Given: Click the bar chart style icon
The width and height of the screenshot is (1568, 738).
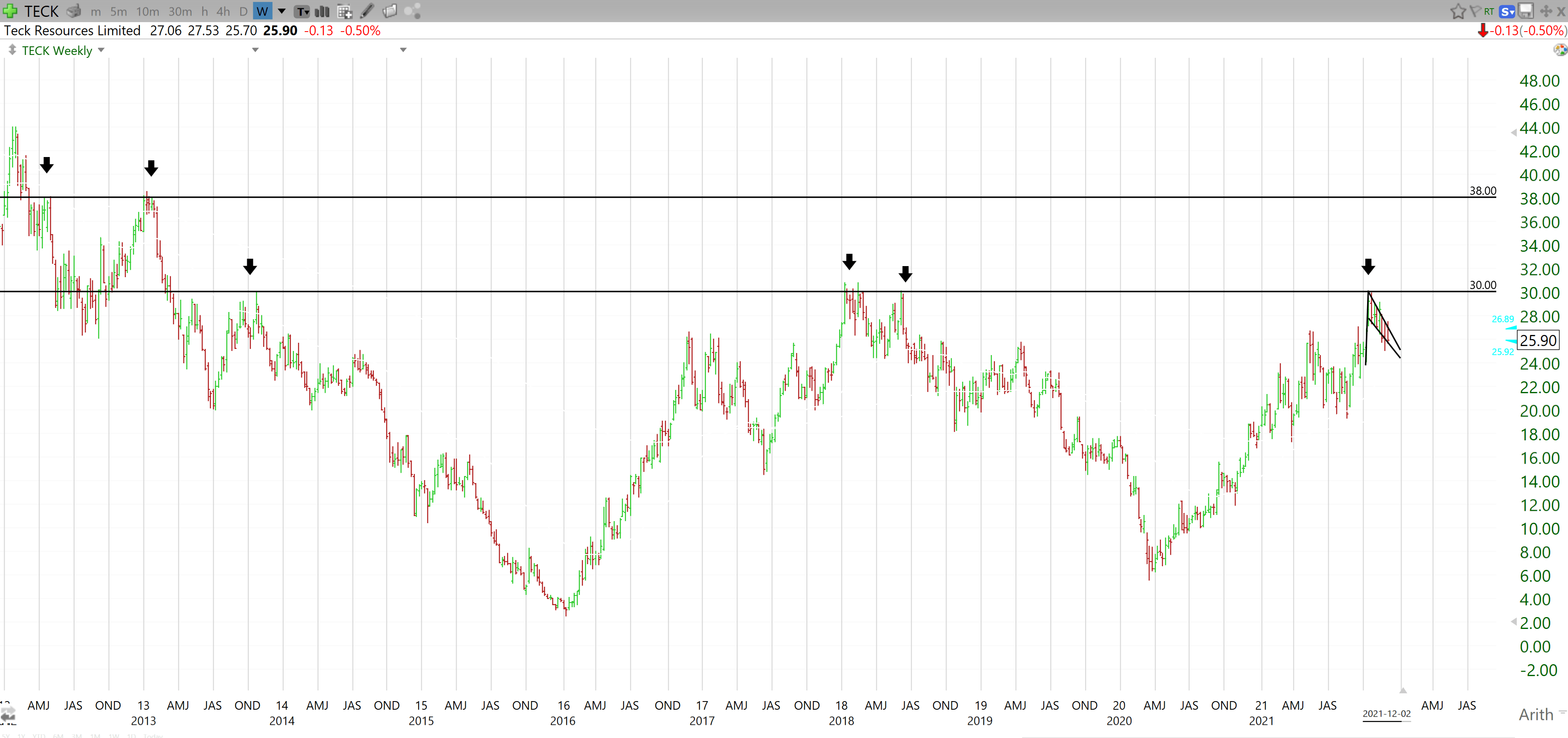Looking at the screenshot, I should tap(322, 11).
